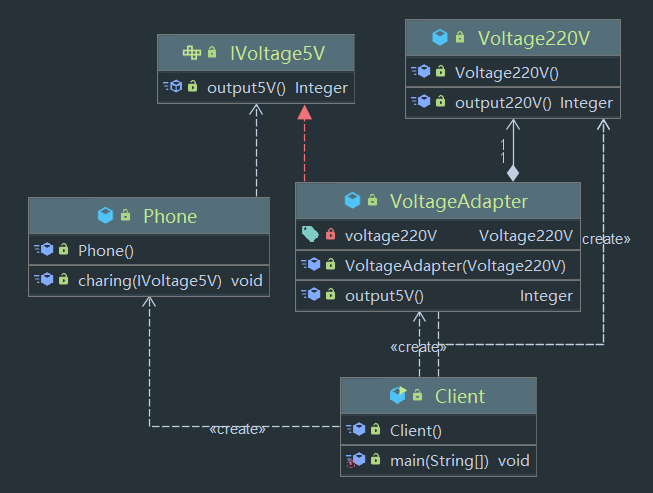Click method icon beside output5V() in VoltageAdapter

click(x=311, y=294)
